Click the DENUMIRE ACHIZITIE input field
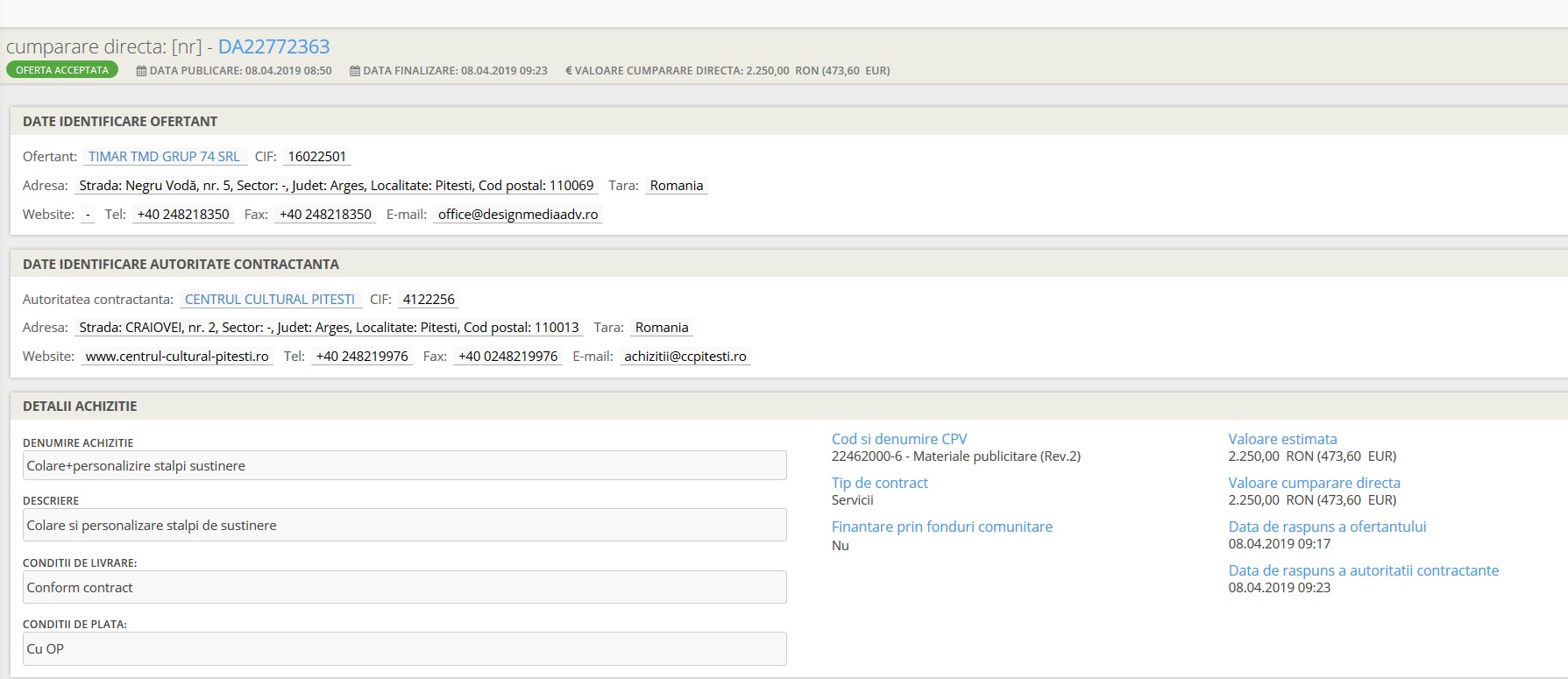 405,465
